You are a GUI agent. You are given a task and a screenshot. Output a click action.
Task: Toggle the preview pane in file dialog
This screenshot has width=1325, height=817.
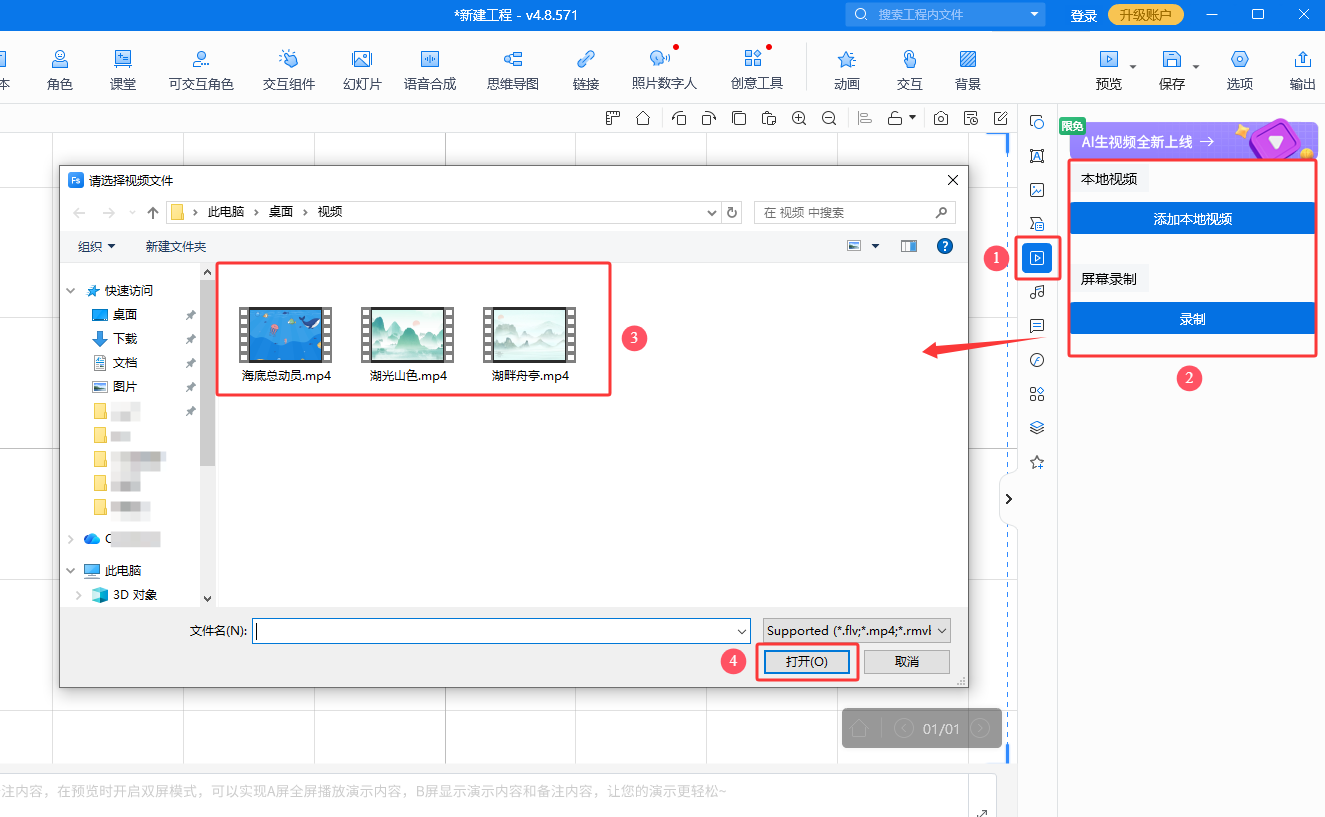(x=908, y=246)
